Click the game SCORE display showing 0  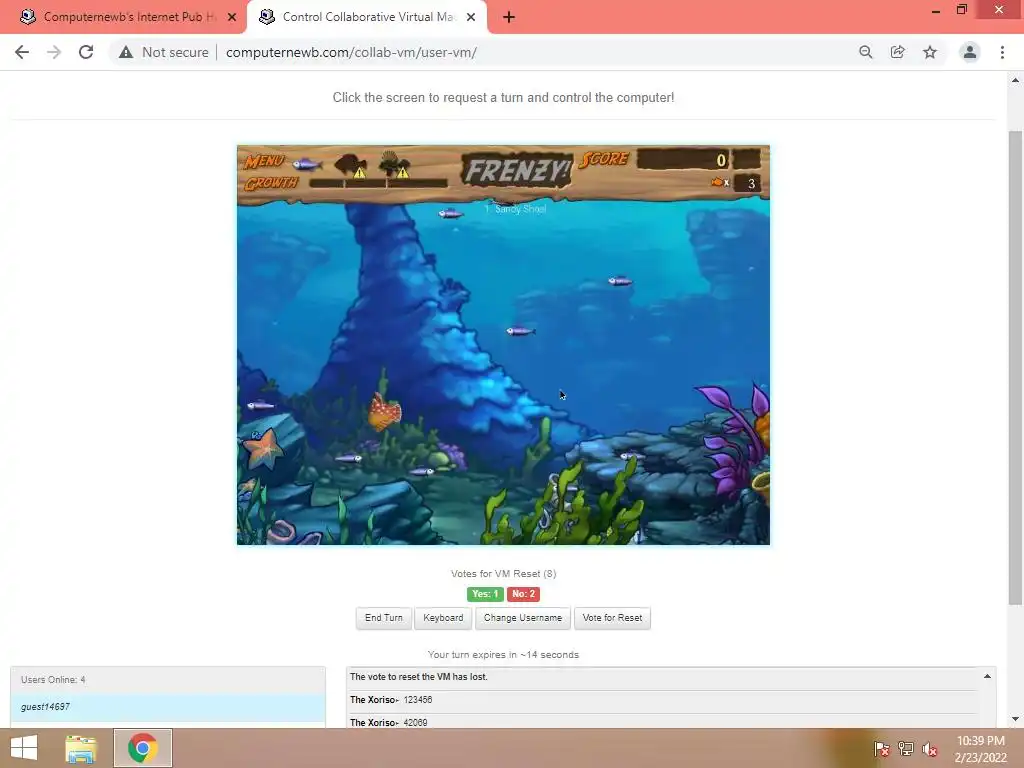click(x=682, y=160)
